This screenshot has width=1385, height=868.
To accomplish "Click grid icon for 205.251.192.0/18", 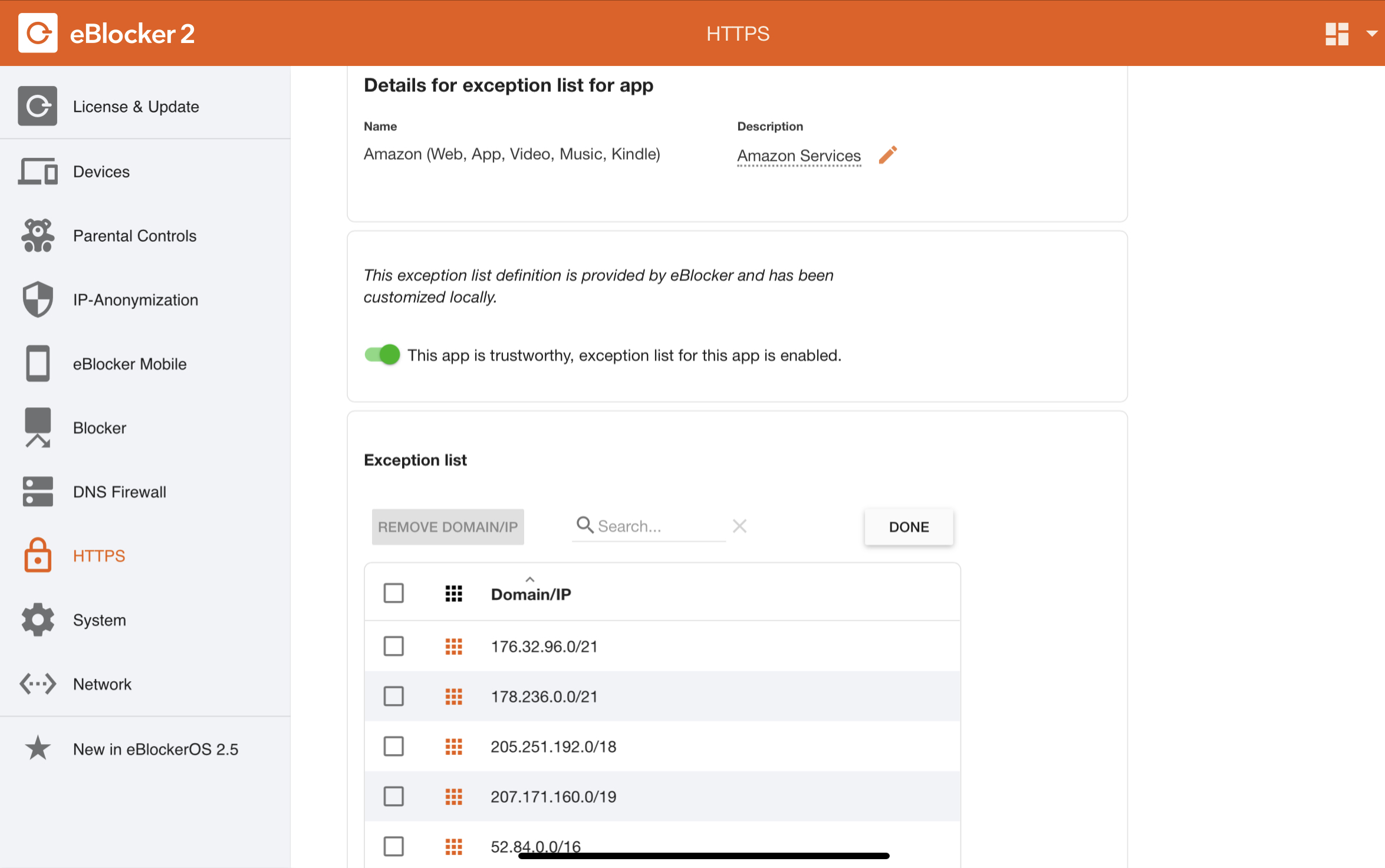I will point(453,747).
